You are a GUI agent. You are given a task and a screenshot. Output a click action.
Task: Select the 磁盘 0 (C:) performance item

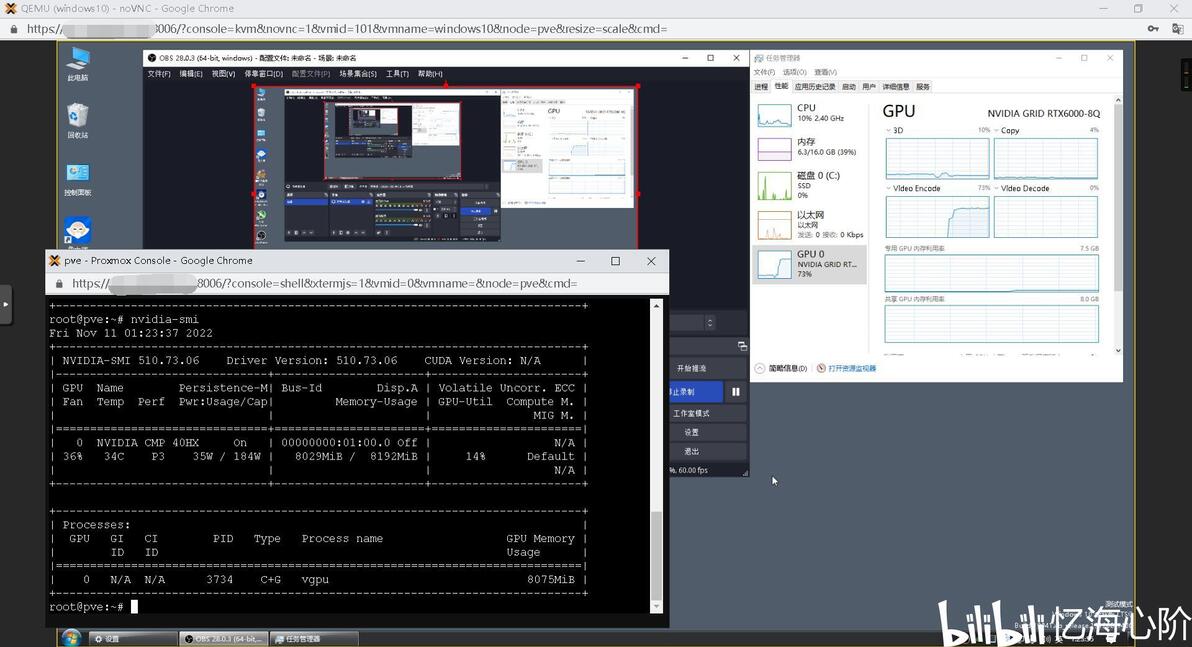coord(810,186)
